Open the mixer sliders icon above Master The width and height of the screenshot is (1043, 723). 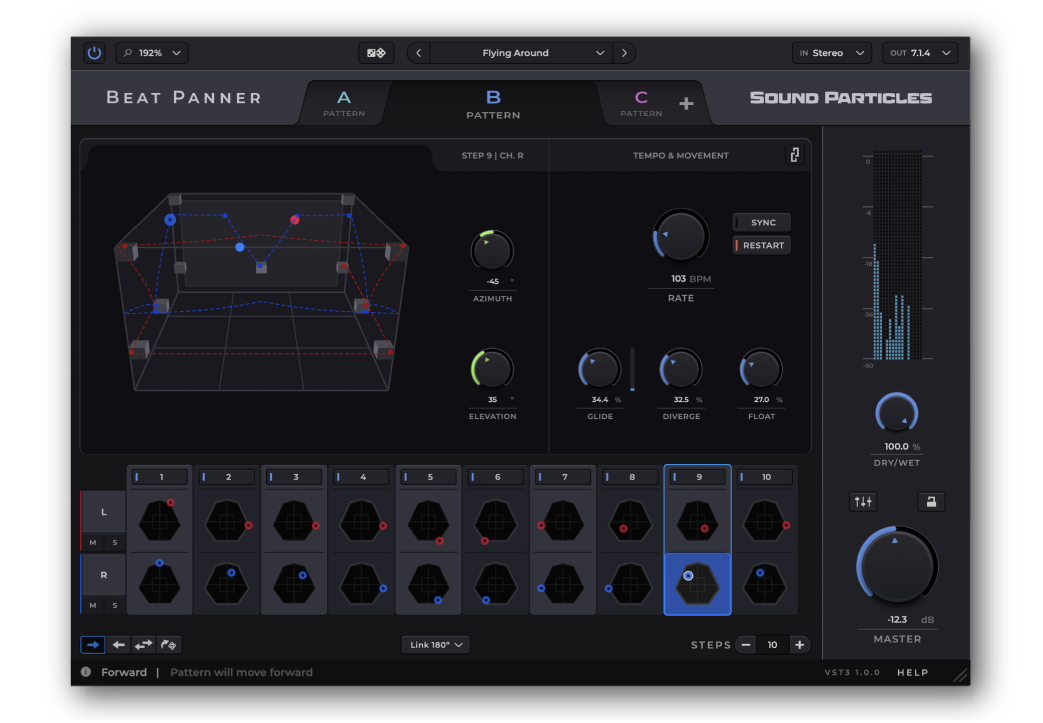pos(863,502)
